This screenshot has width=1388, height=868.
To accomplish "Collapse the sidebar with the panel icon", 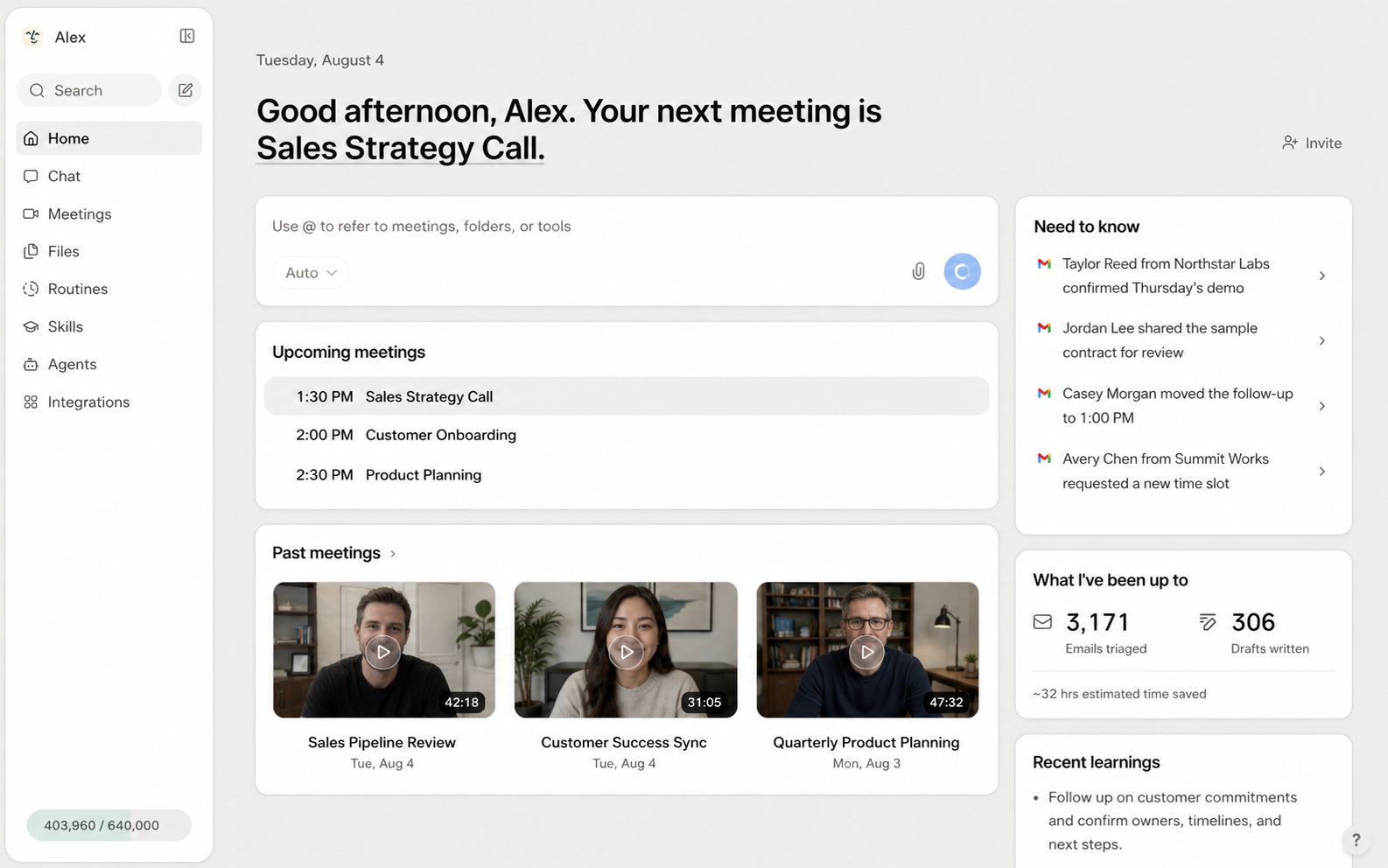I will 187,36.
